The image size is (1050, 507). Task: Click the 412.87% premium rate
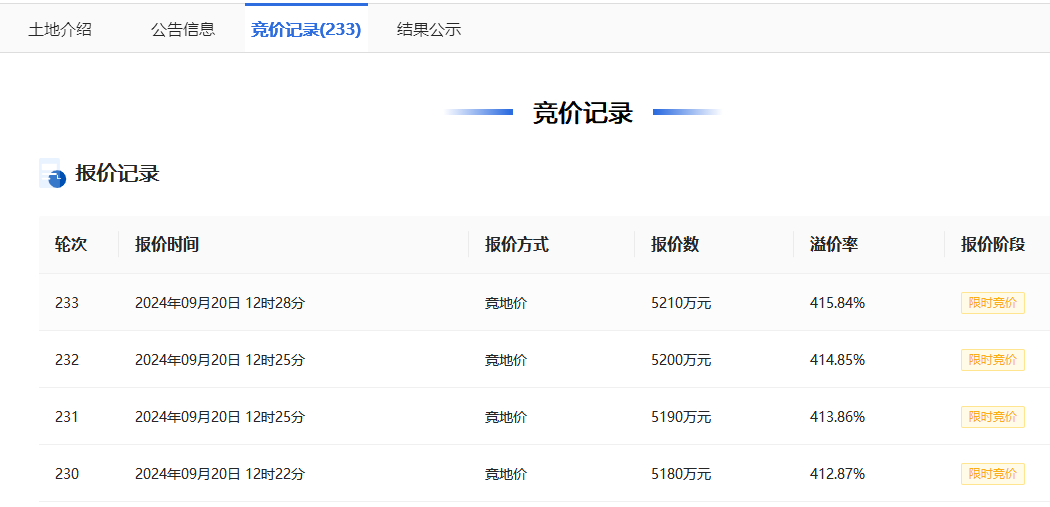point(837,474)
